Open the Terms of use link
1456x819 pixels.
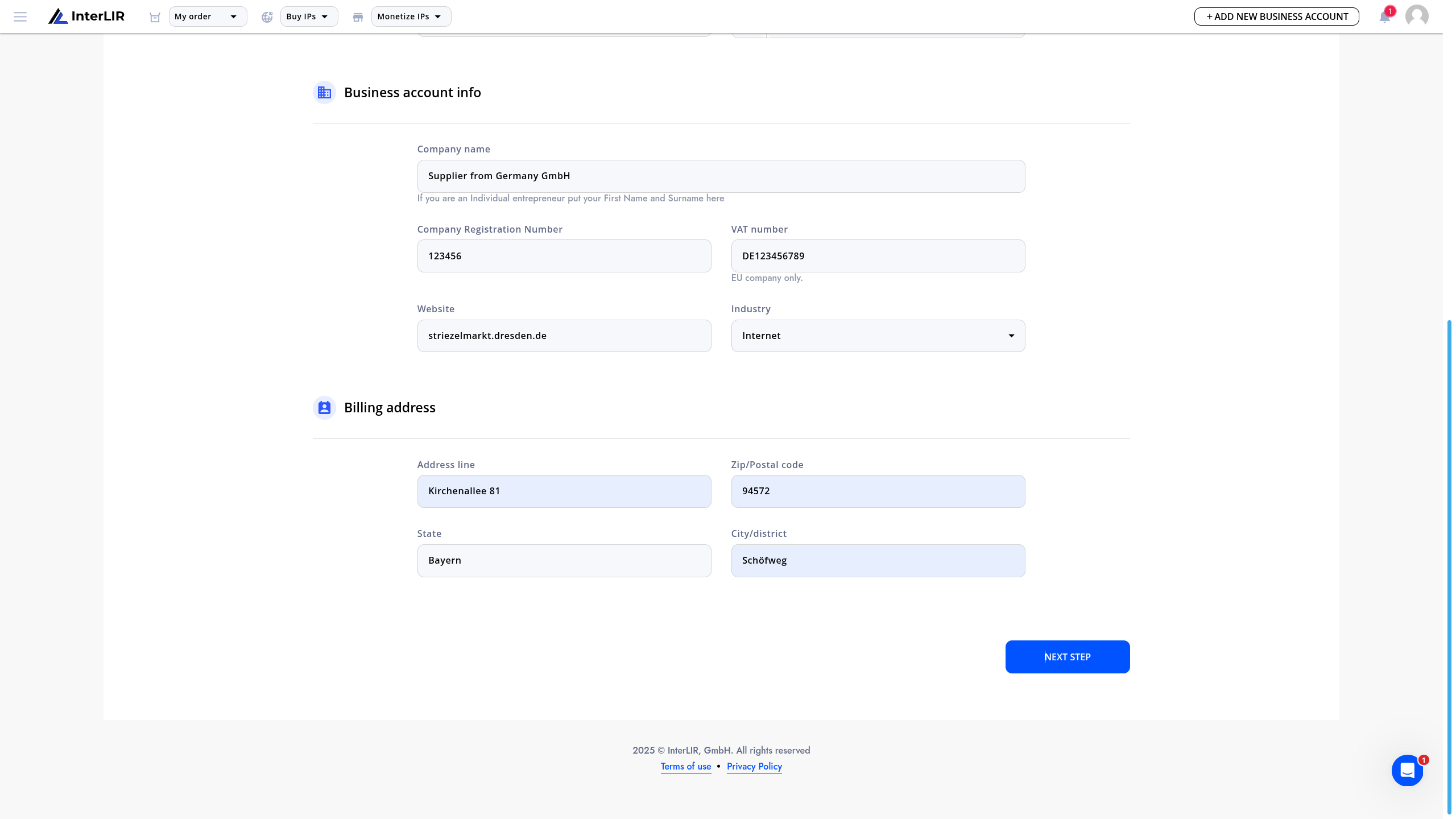click(685, 766)
